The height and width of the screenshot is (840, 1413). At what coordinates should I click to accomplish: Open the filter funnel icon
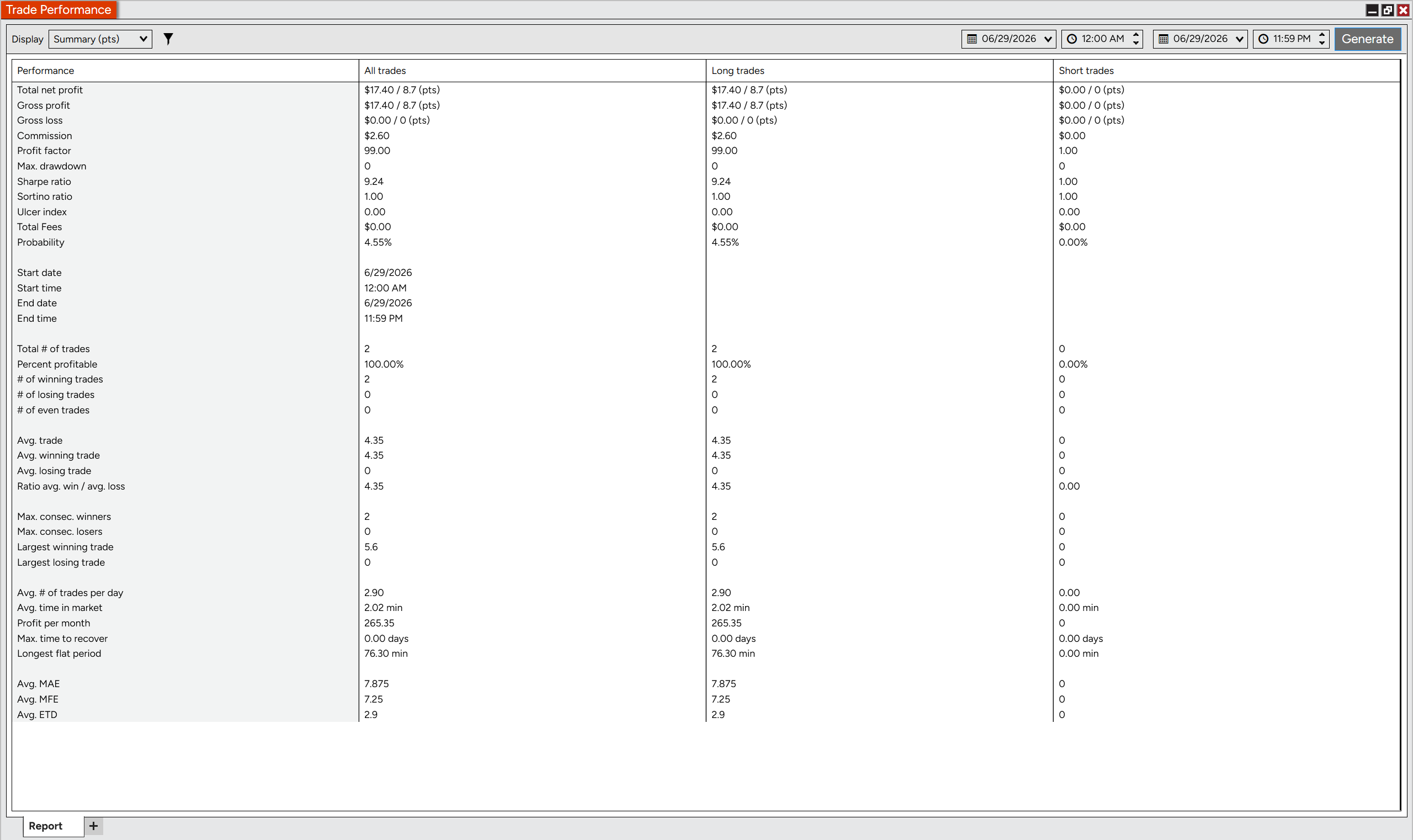click(x=168, y=39)
